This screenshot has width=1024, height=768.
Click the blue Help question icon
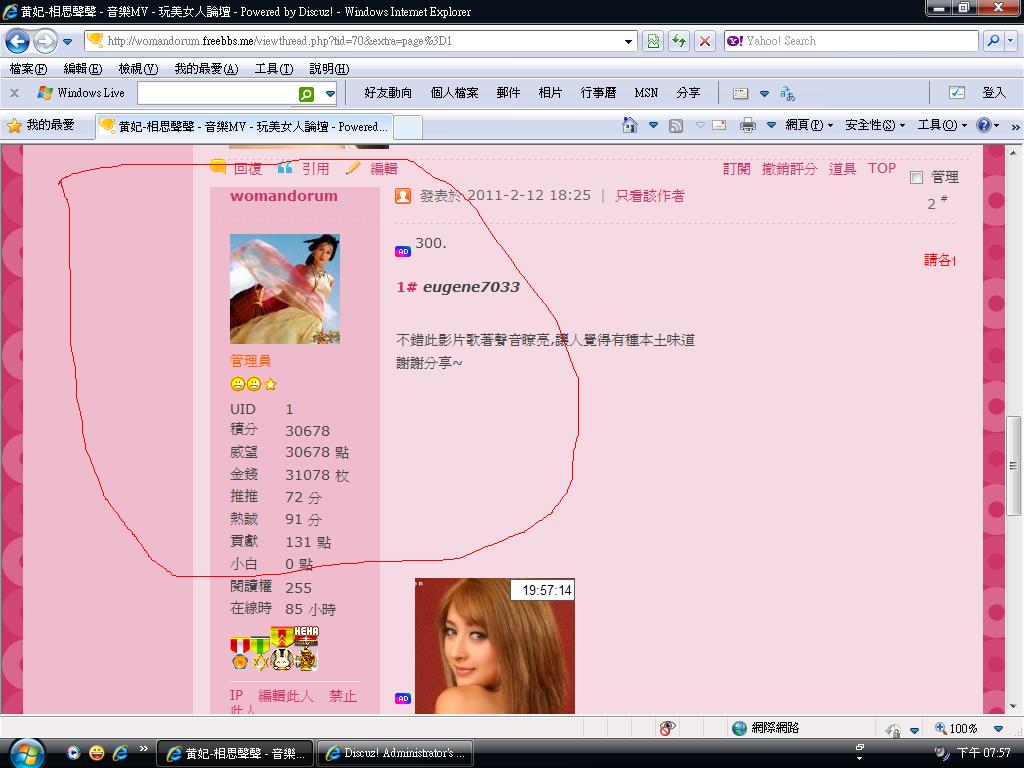tap(984, 125)
